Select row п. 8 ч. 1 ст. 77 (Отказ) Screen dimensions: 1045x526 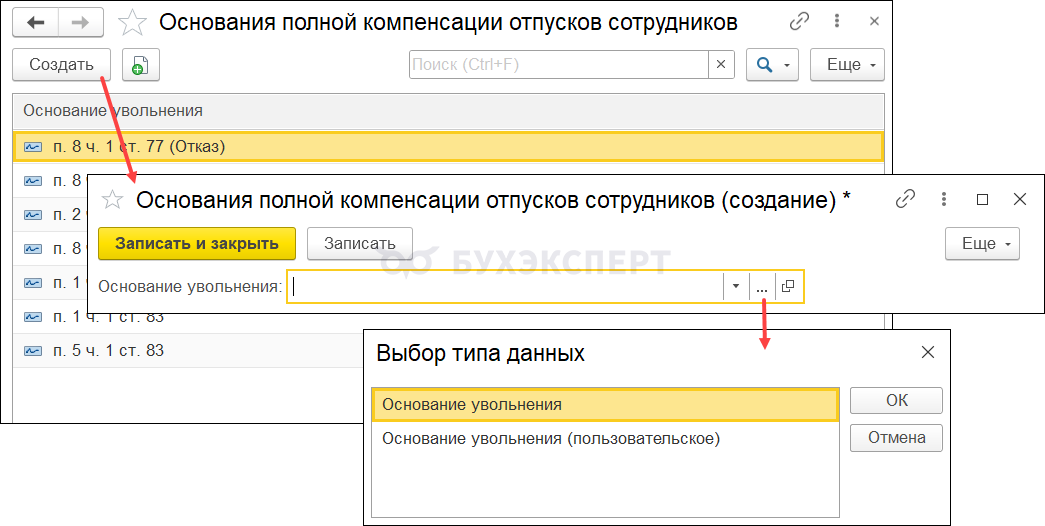coord(449,147)
